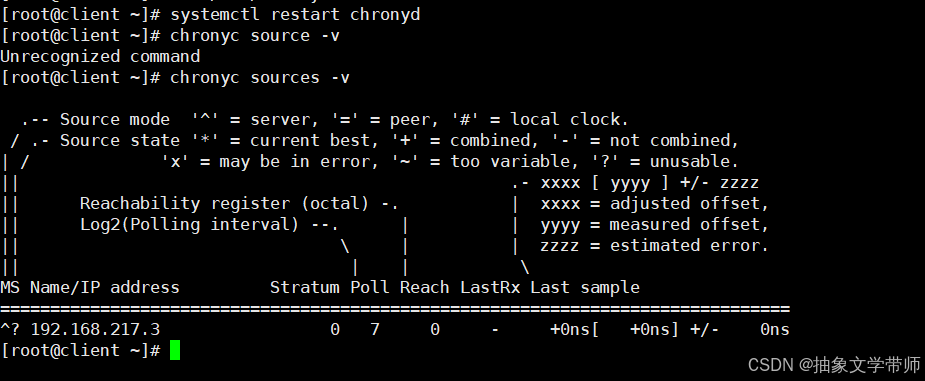925x381 pixels.
Task: Click the 'Stratum' column header
Action: (304, 288)
